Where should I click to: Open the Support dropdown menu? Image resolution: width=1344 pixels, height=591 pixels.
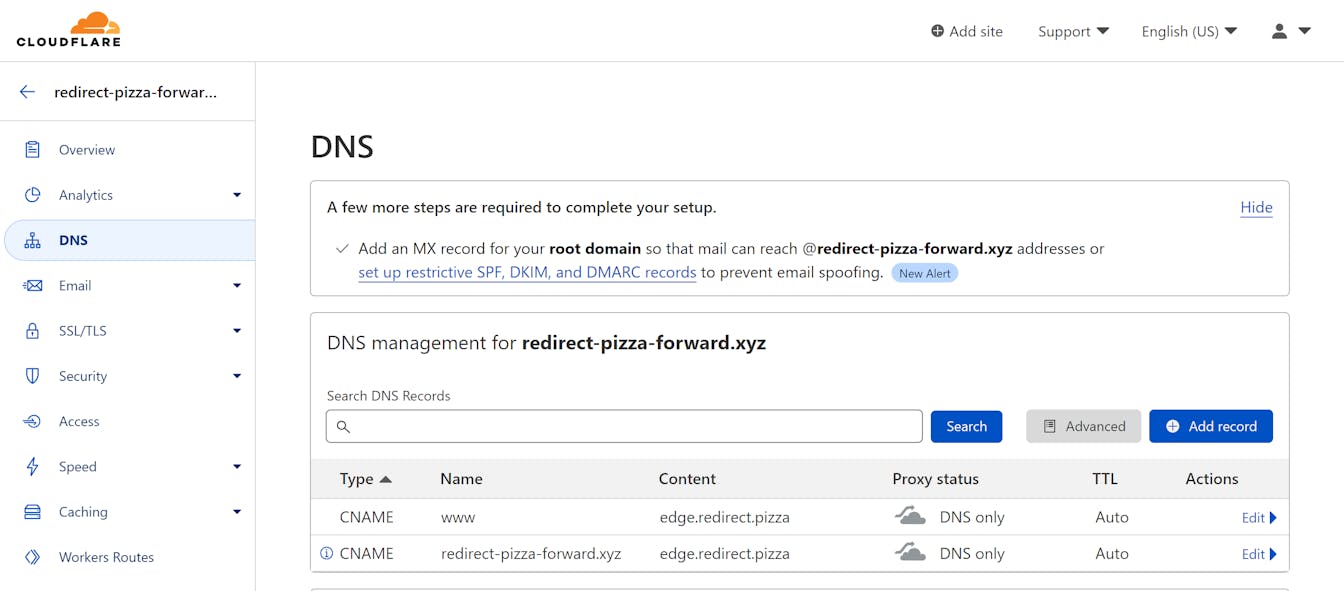click(1073, 31)
